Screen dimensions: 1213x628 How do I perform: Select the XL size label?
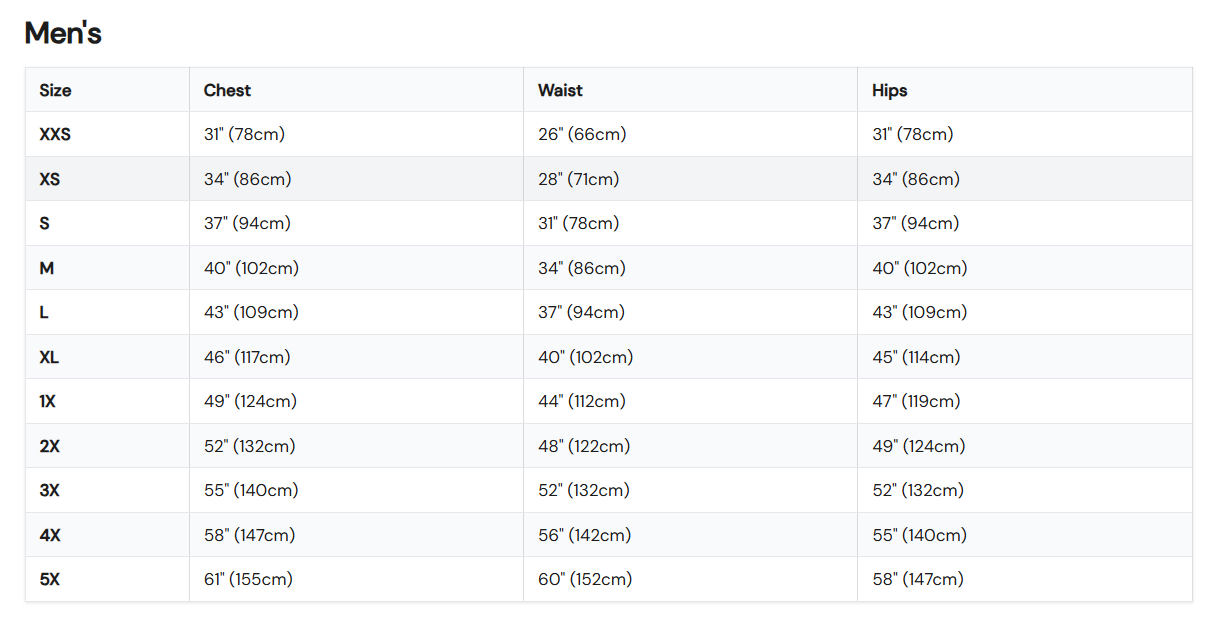click(49, 357)
